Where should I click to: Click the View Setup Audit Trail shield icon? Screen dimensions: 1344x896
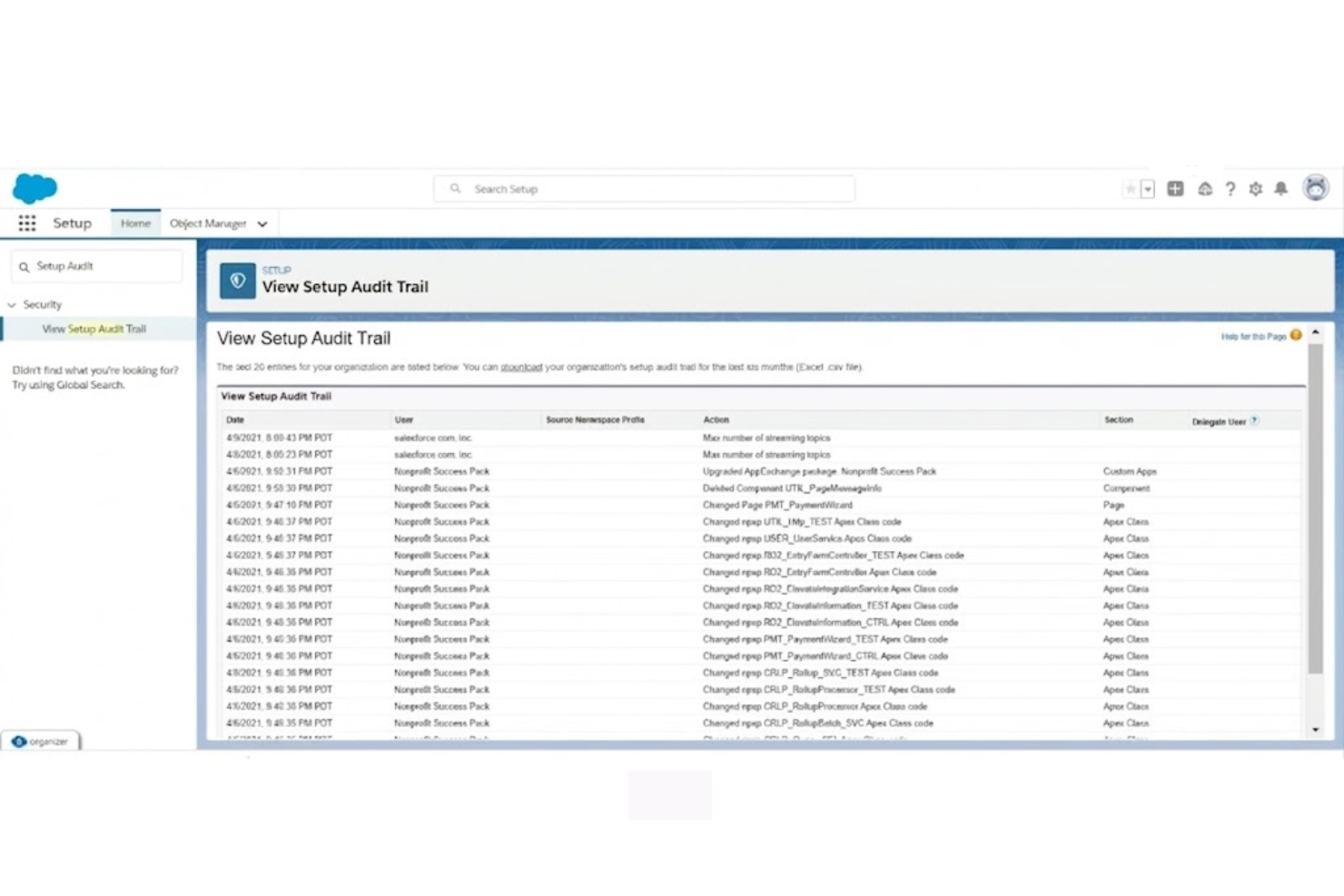(x=236, y=281)
